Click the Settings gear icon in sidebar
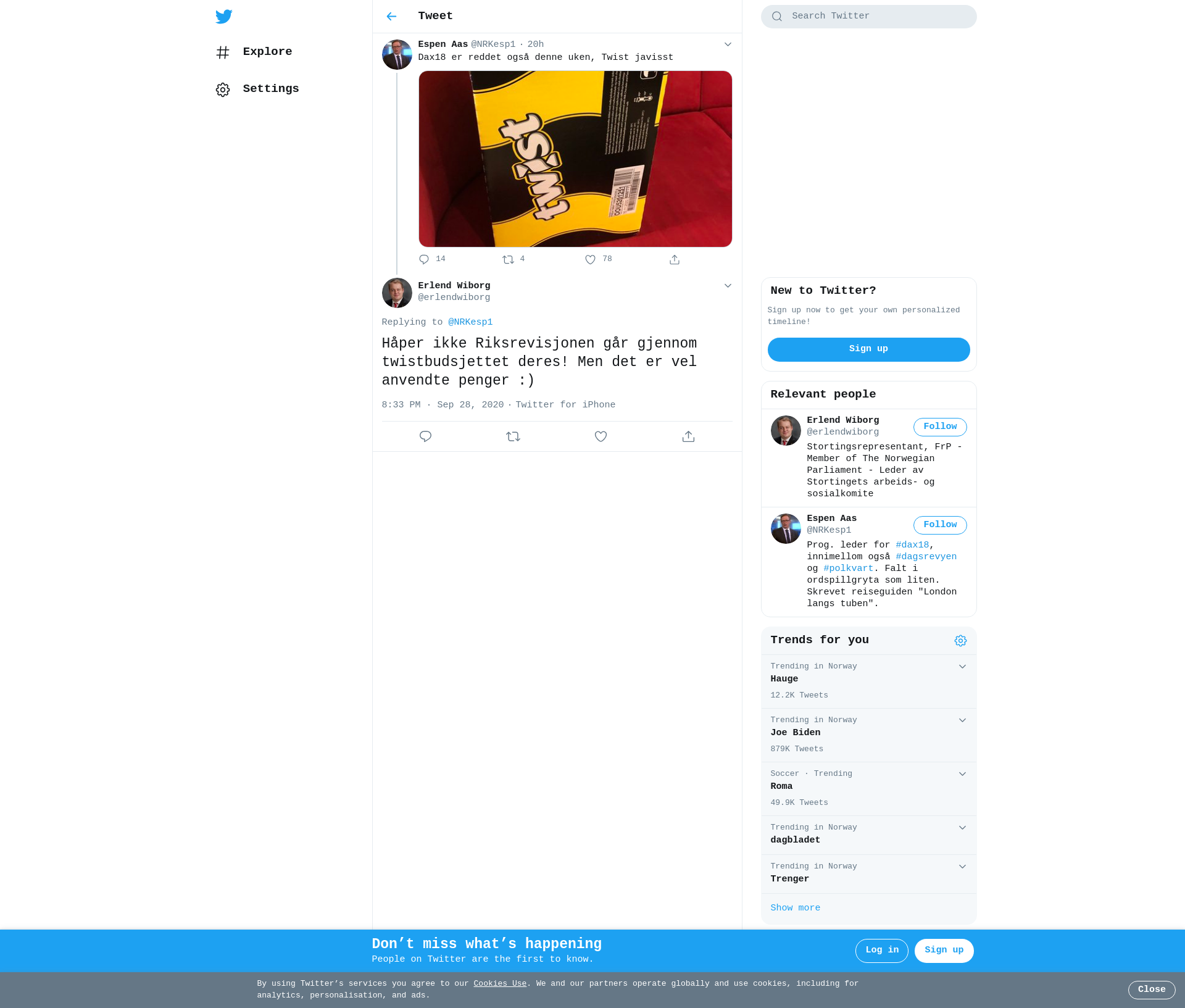 click(x=223, y=90)
